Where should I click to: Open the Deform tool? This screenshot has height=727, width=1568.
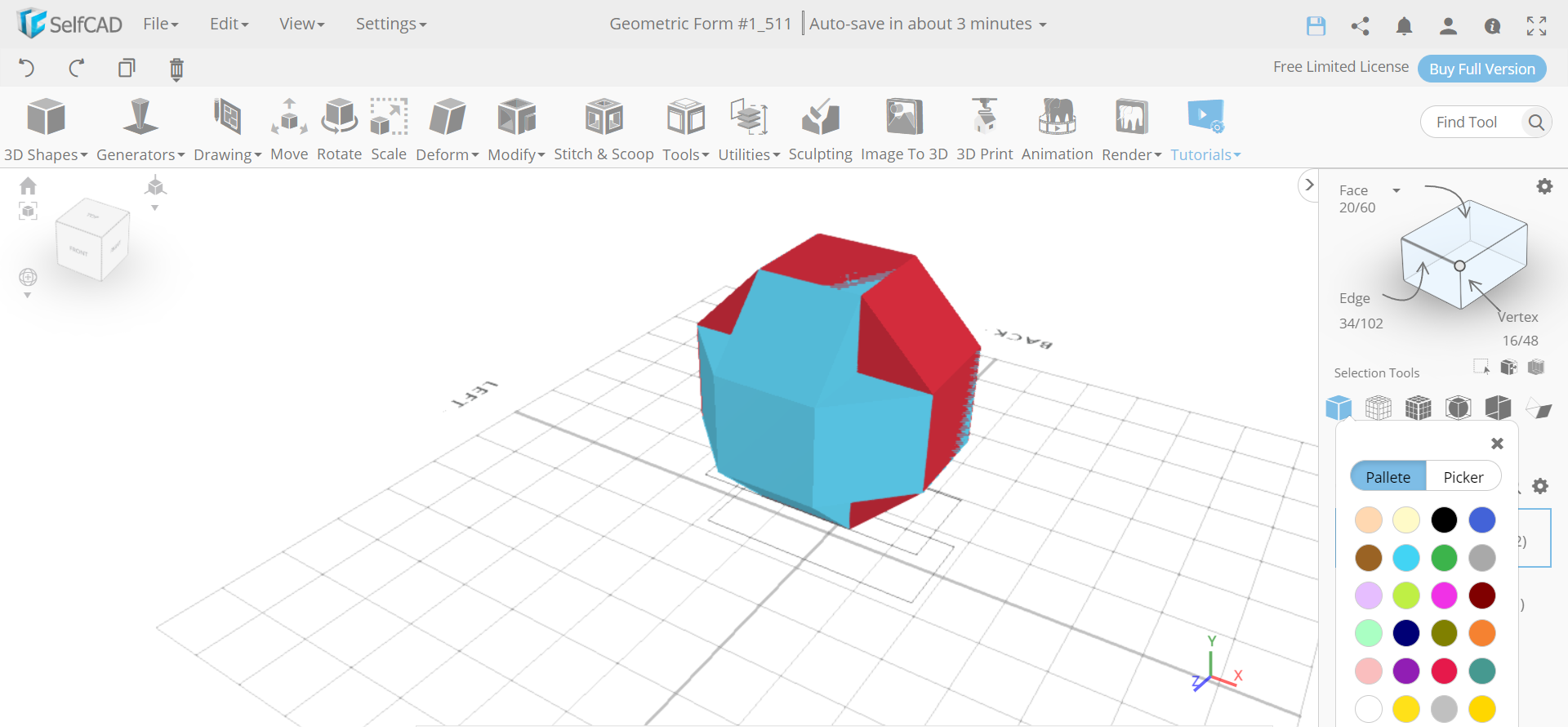coord(447,130)
